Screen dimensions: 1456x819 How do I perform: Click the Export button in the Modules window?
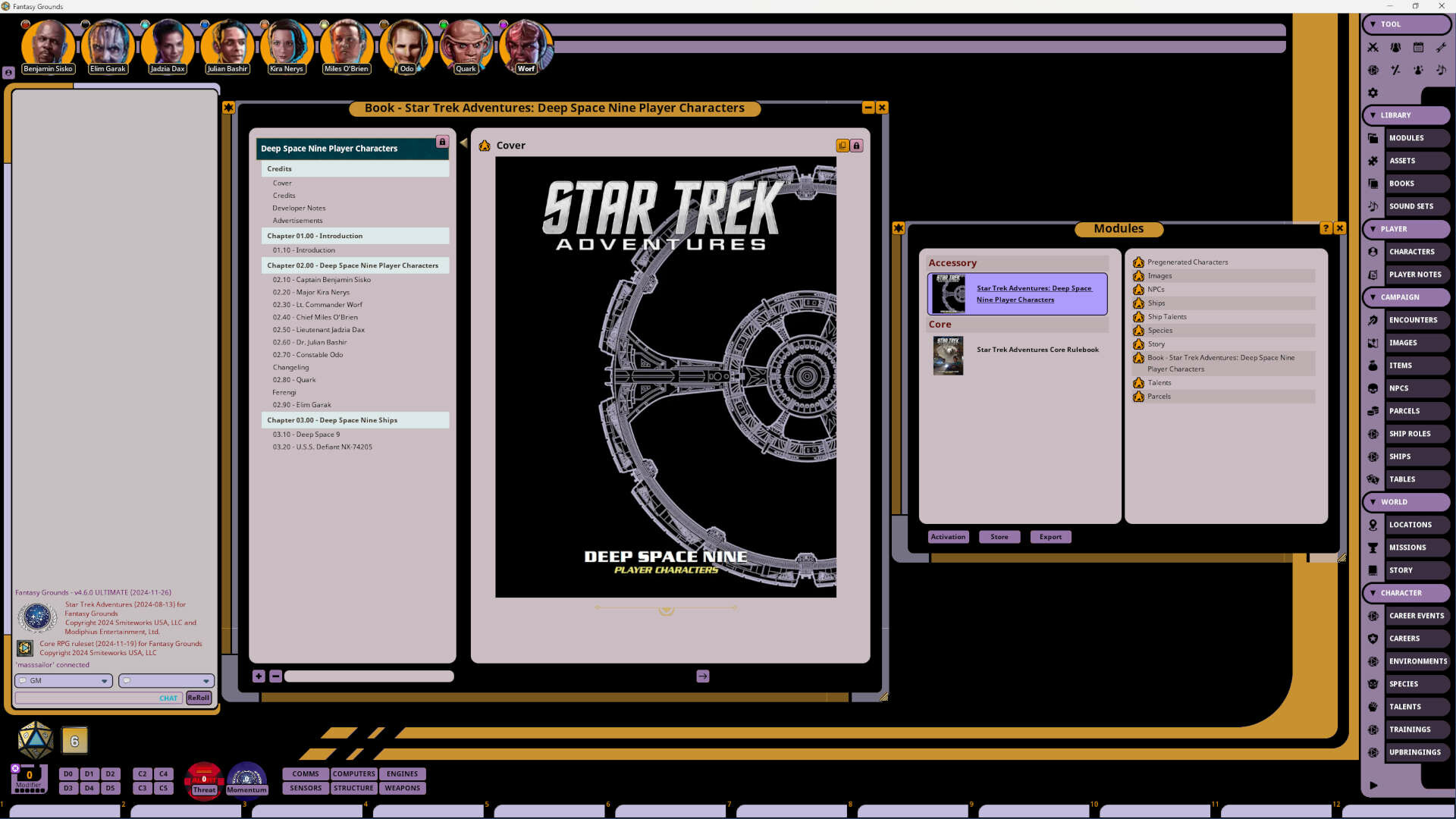click(1050, 536)
